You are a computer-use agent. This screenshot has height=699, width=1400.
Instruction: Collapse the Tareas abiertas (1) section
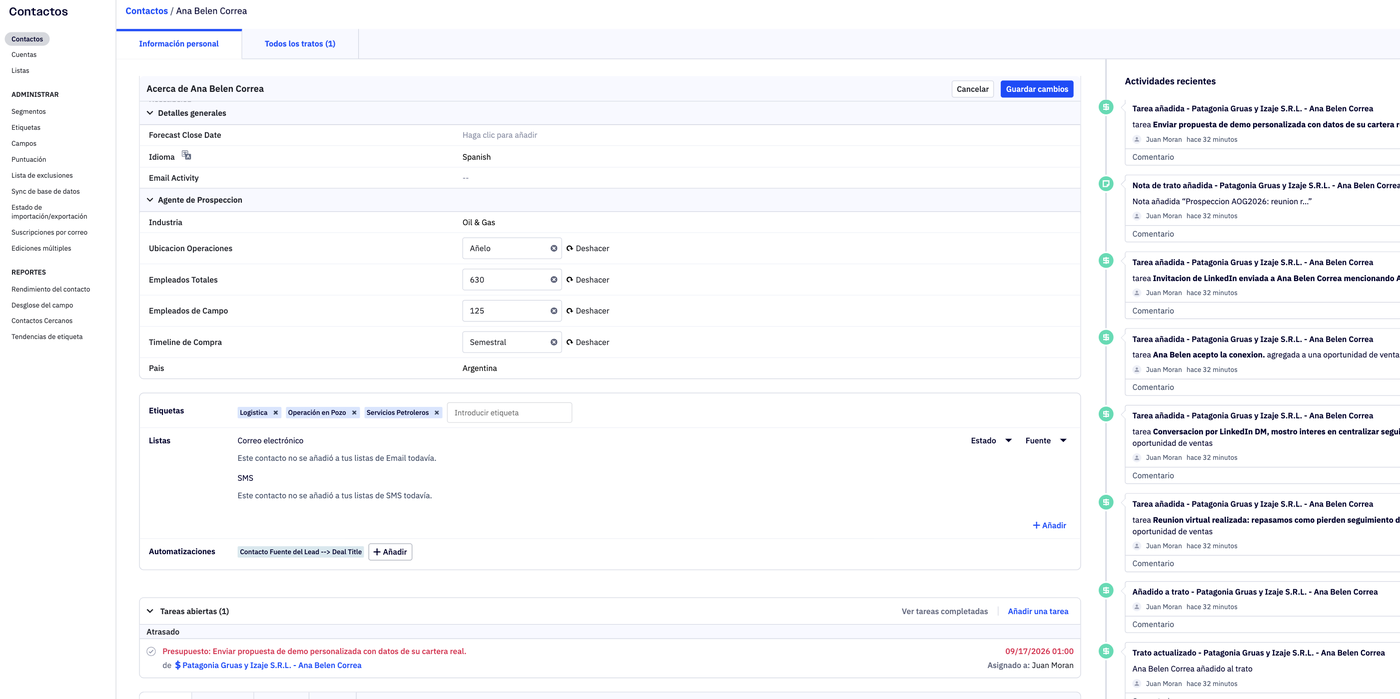click(150, 611)
